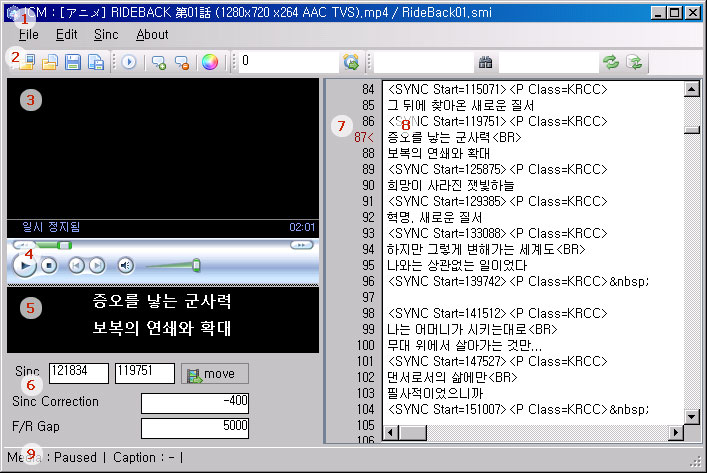Click the vertical scrollbar thumb
Viewport: 707px width, 473px height.
(x=692, y=130)
